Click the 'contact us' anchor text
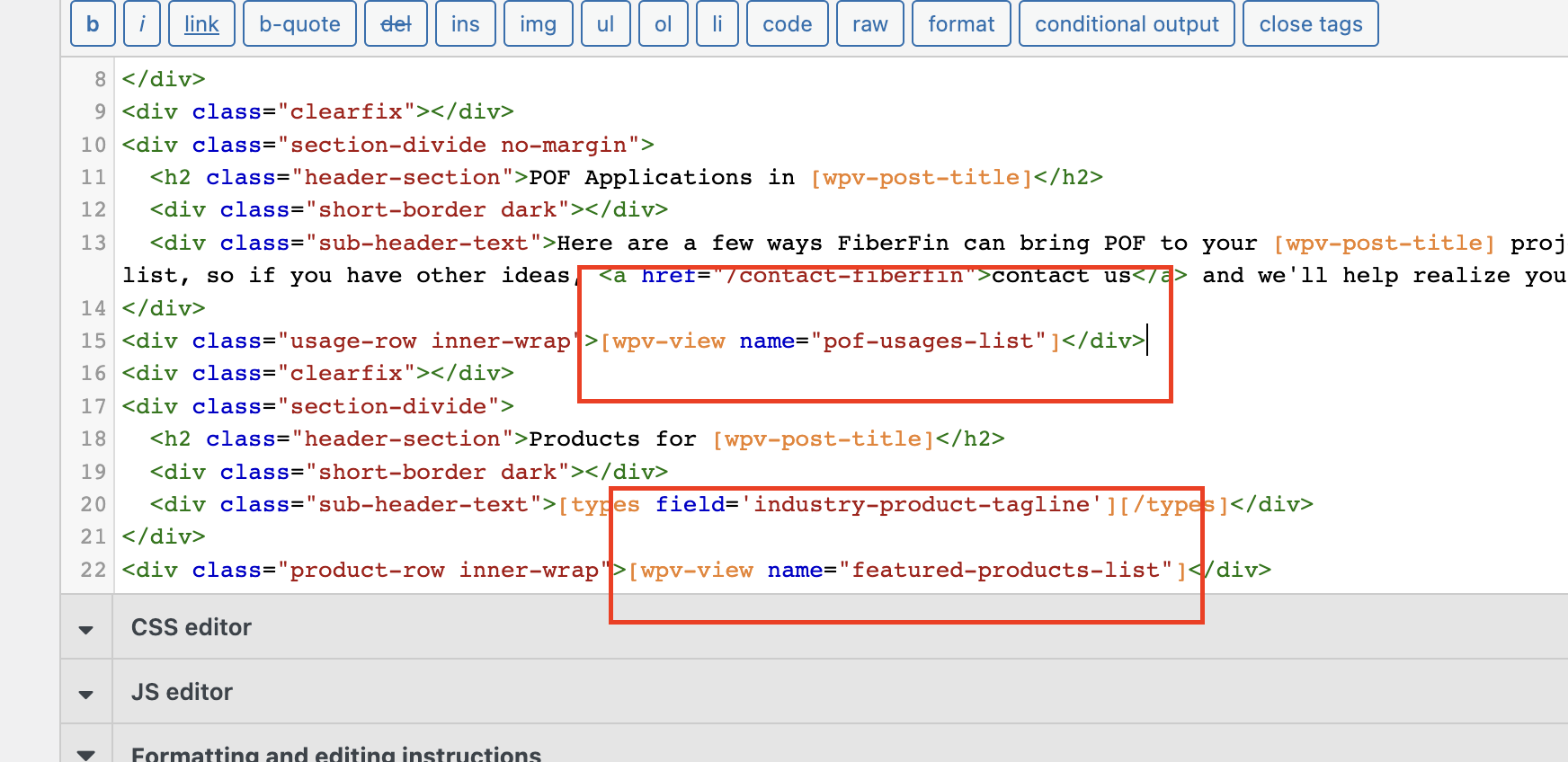Image resolution: width=1568 pixels, height=762 pixels. click(1061, 276)
